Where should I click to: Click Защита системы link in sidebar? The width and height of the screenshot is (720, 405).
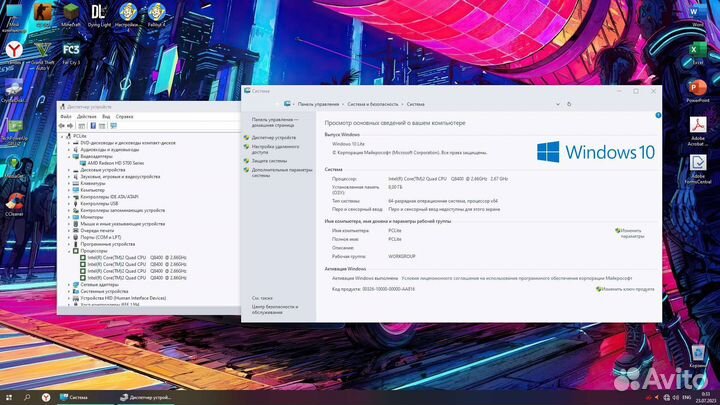[269, 161]
